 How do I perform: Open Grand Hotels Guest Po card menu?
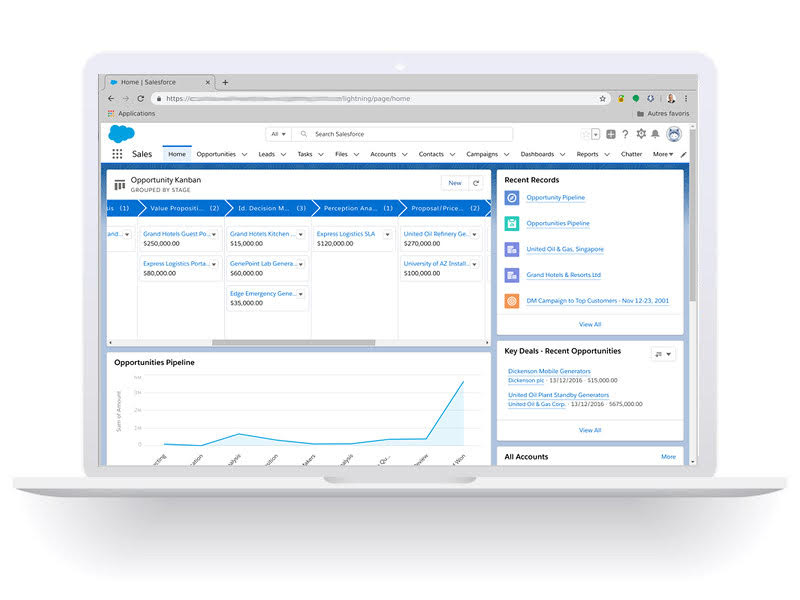214,234
